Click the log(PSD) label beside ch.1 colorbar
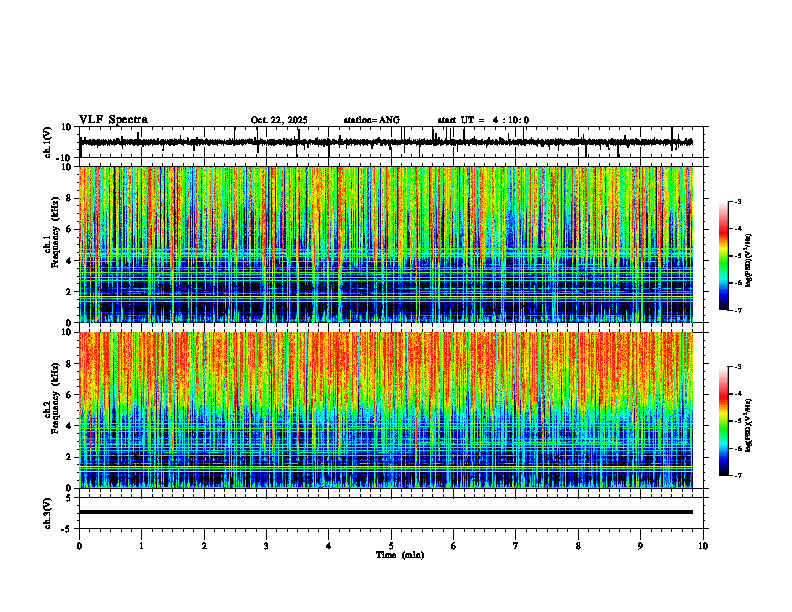Screen dimensions: 792x612 [749, 260]
